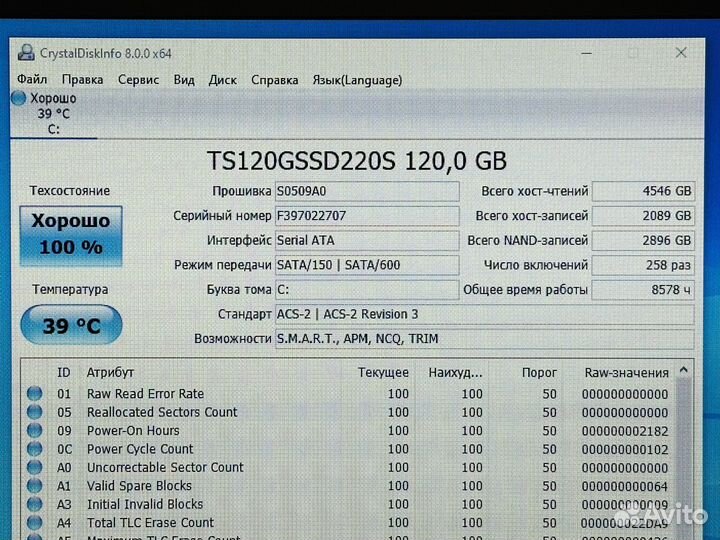Click the Возможности field with S.M.A.R.T., APM
Viewport: 720px width, 540px height.
tap(484, 339)
